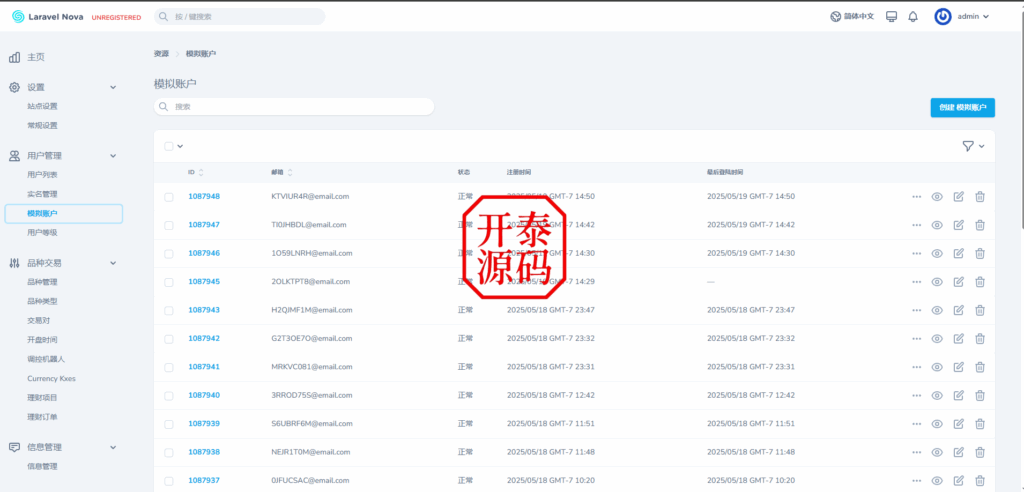Check the box for row 1087948

(168, 197)
